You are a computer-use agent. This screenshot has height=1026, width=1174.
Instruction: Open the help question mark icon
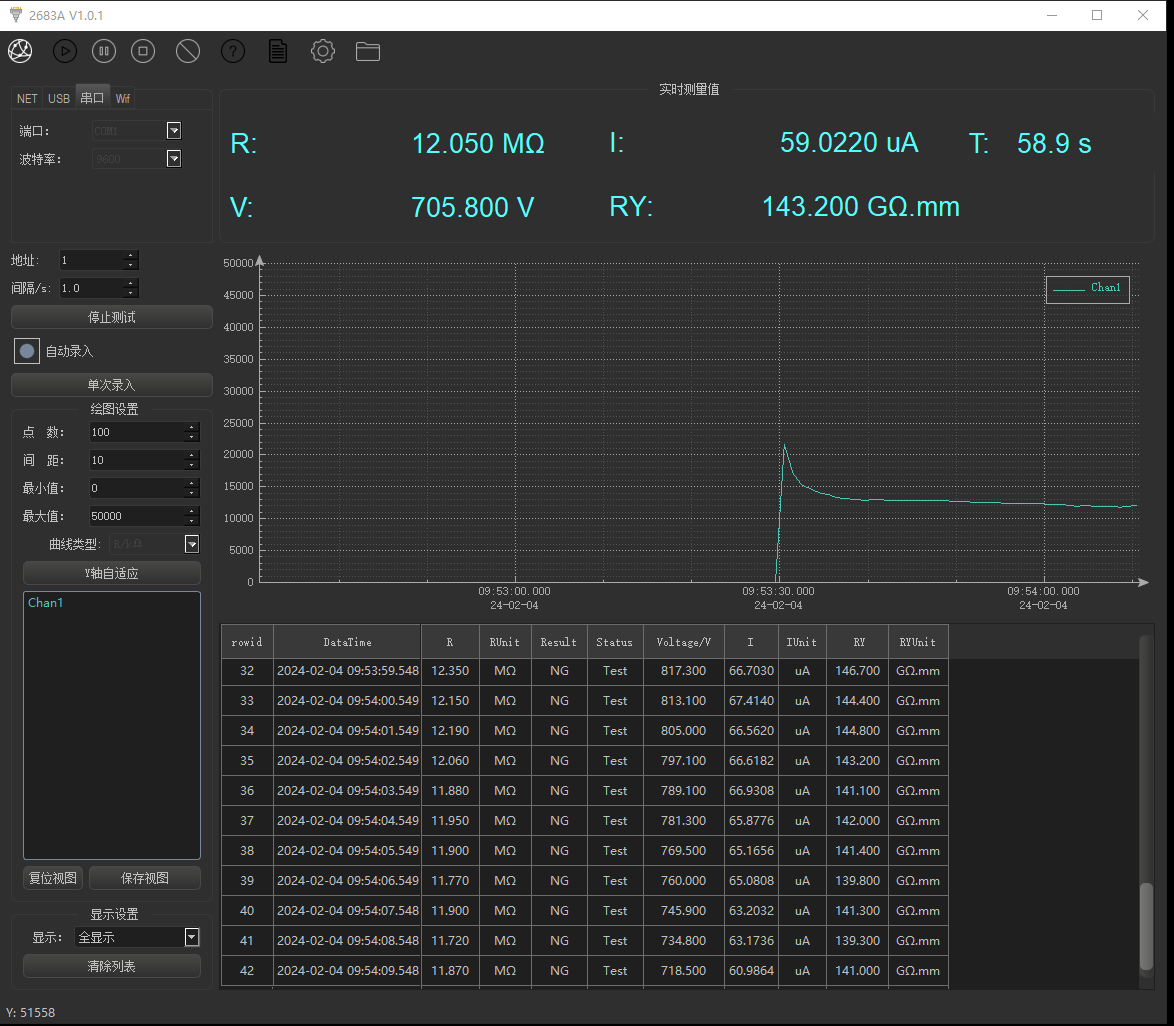coord(233,51)
